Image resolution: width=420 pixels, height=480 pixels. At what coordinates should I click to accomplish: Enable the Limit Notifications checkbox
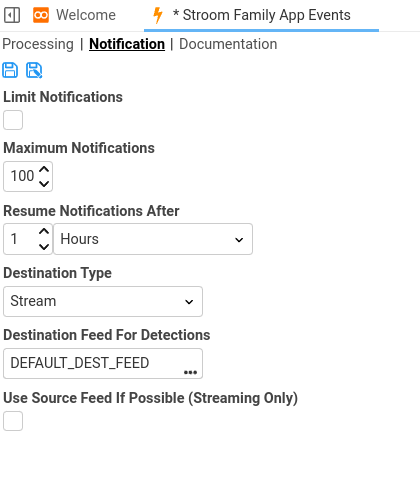click(x=13, y=120)
